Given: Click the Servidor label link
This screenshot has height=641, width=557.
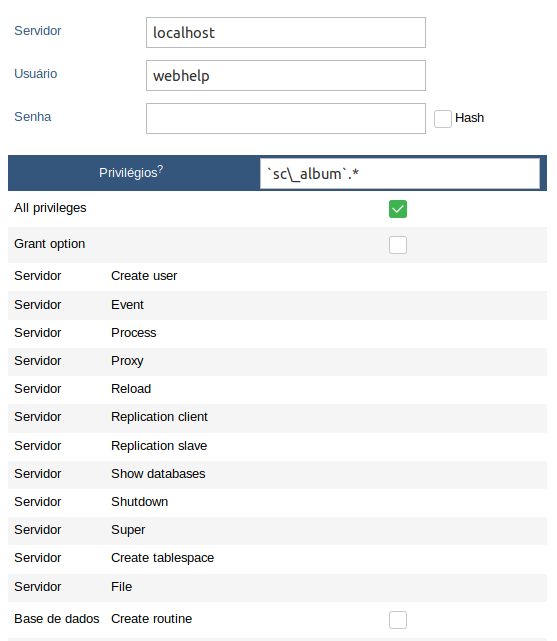Looking at the screenshot, I should (38, 31).
